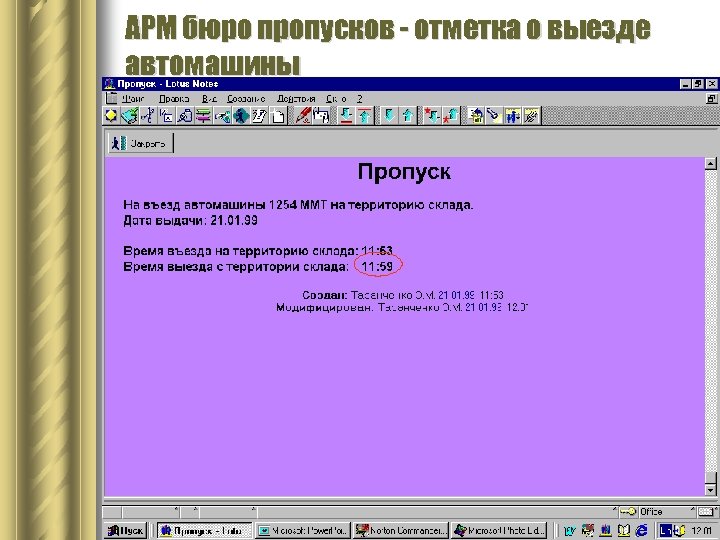The image size is (720, 540).
Task: Switch to Microsoft PowerPoint taskbar button
Action: (303, 531)
